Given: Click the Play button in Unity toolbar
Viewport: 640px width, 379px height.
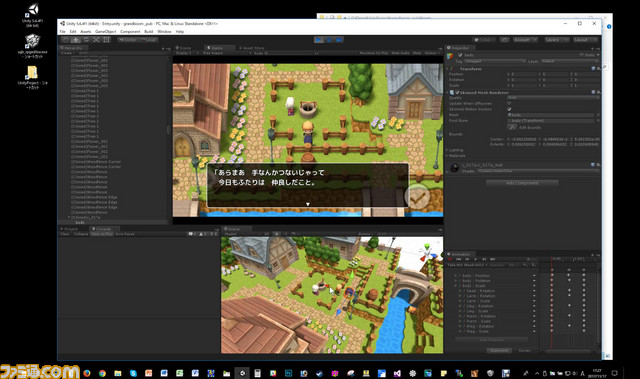Looking at the screenshot, I should pyautogui.click(x=319, y=40).
